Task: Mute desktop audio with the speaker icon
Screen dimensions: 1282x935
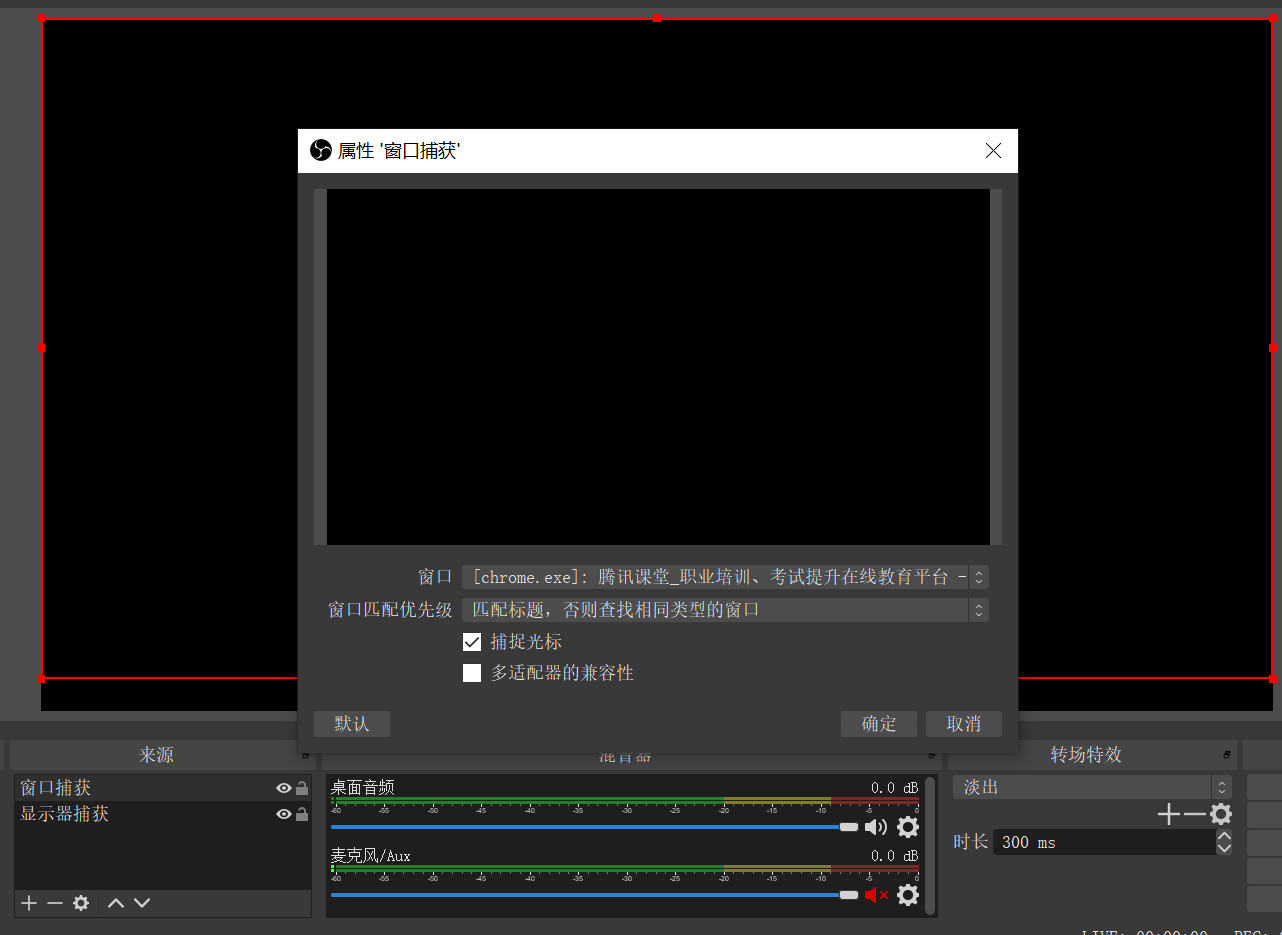Action: pyautogui.click(x=876, y=827)
